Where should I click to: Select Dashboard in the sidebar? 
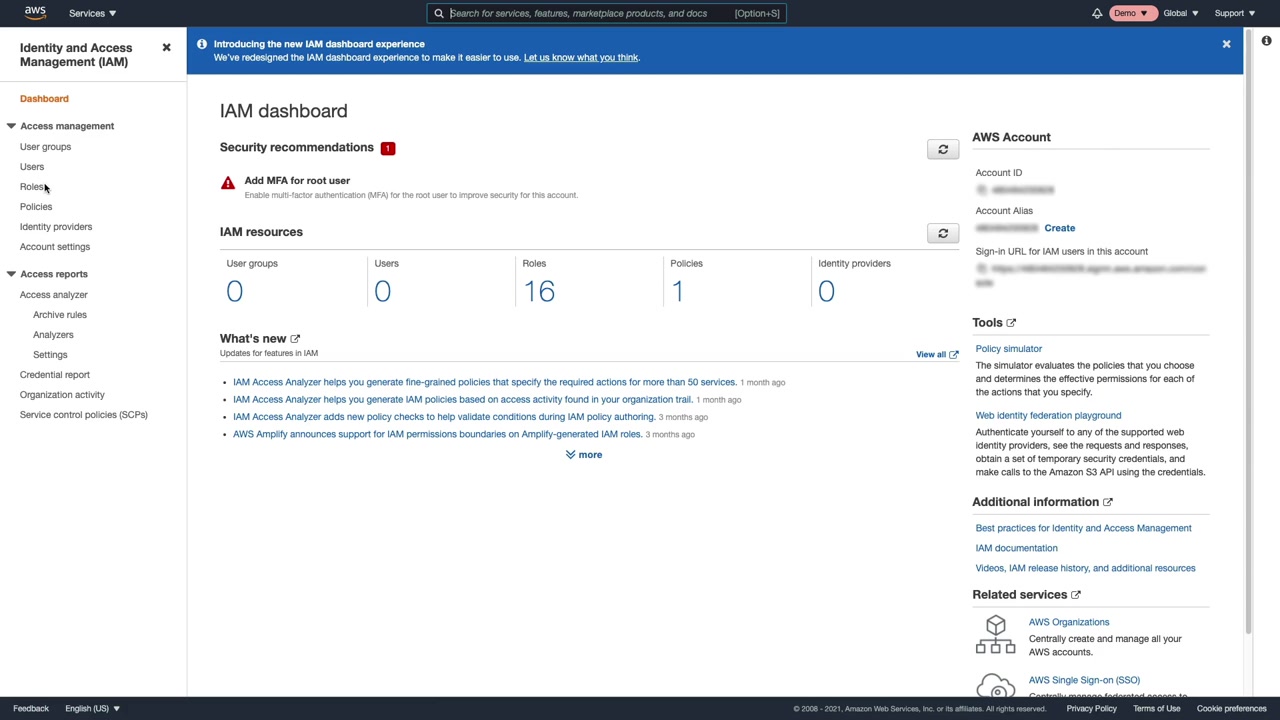(x=44, y=99)
